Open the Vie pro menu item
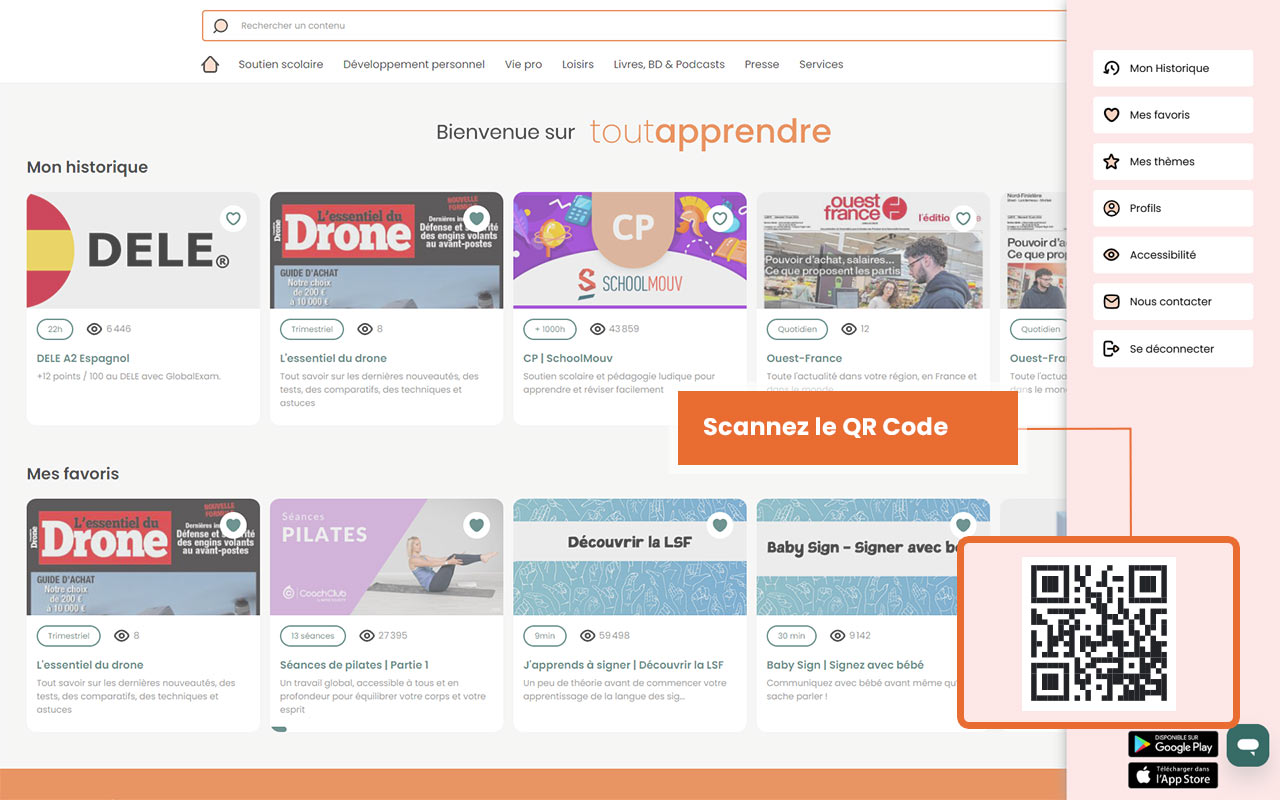 pyautogui.click(x=523, y=63)
